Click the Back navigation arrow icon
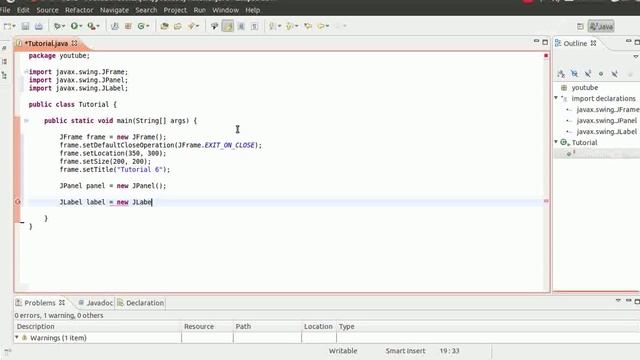The height and width of the screenshot is (360, 640). 321,26
